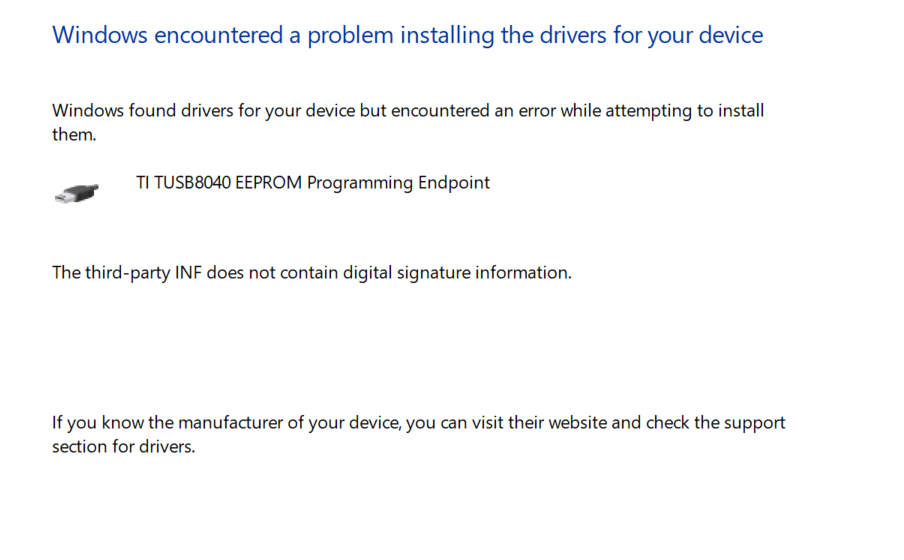Click the word 'EEPROM' in the device name
Screen dimensions: 904x560
point(269,183)
